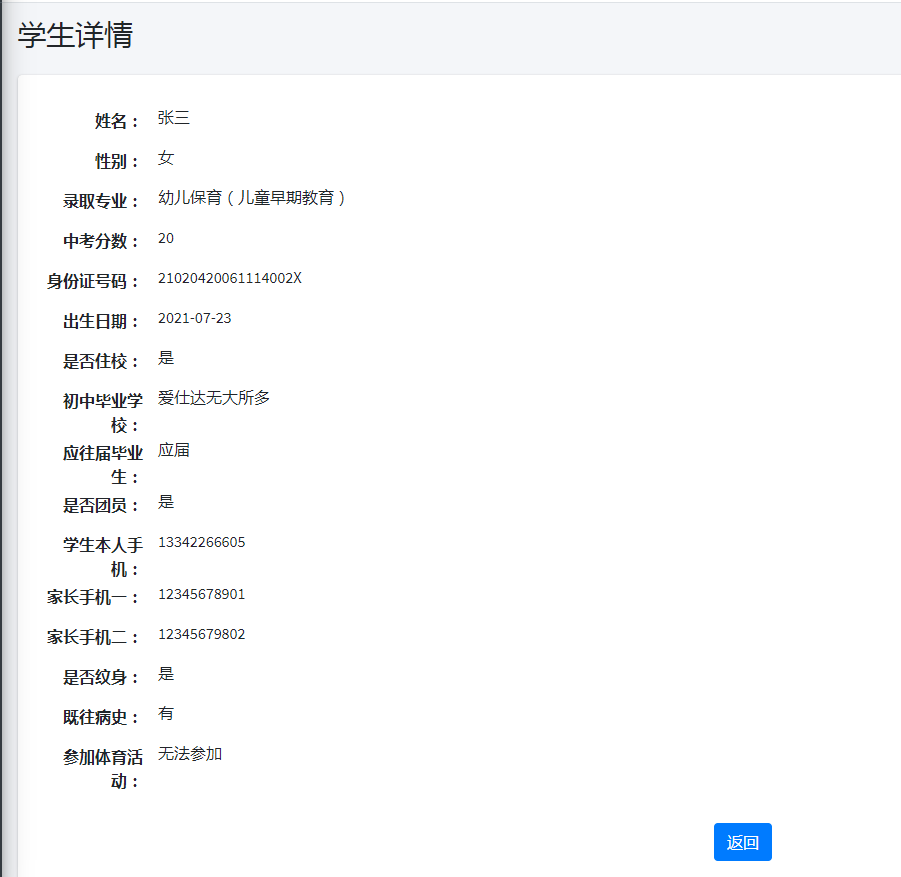Click the 中考分数： label
This screenshot has height=877, width=901.
click(x=101, y=241)
